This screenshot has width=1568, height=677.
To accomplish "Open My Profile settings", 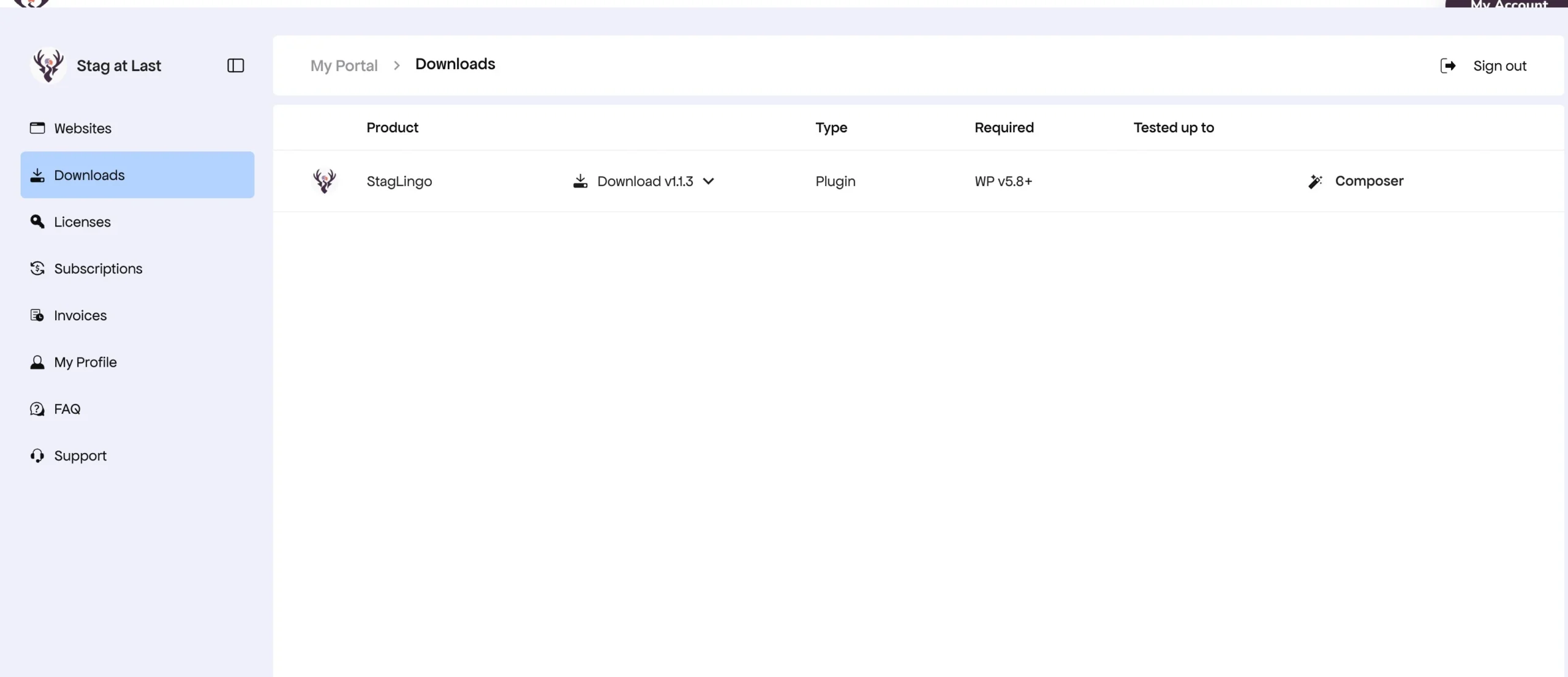I will click(137, 362).
